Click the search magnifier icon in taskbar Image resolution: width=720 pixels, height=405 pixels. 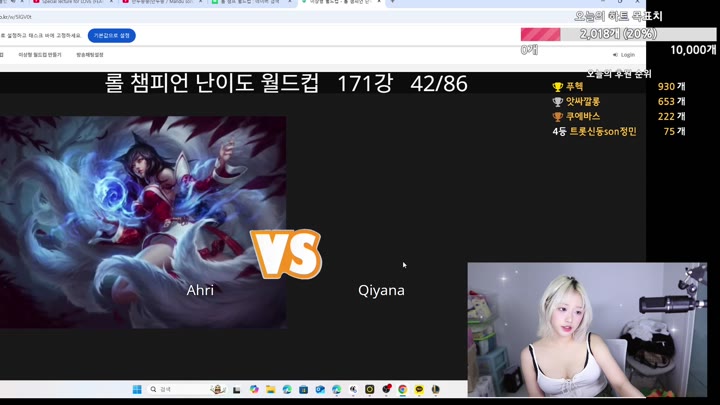(x=153, y=389)
